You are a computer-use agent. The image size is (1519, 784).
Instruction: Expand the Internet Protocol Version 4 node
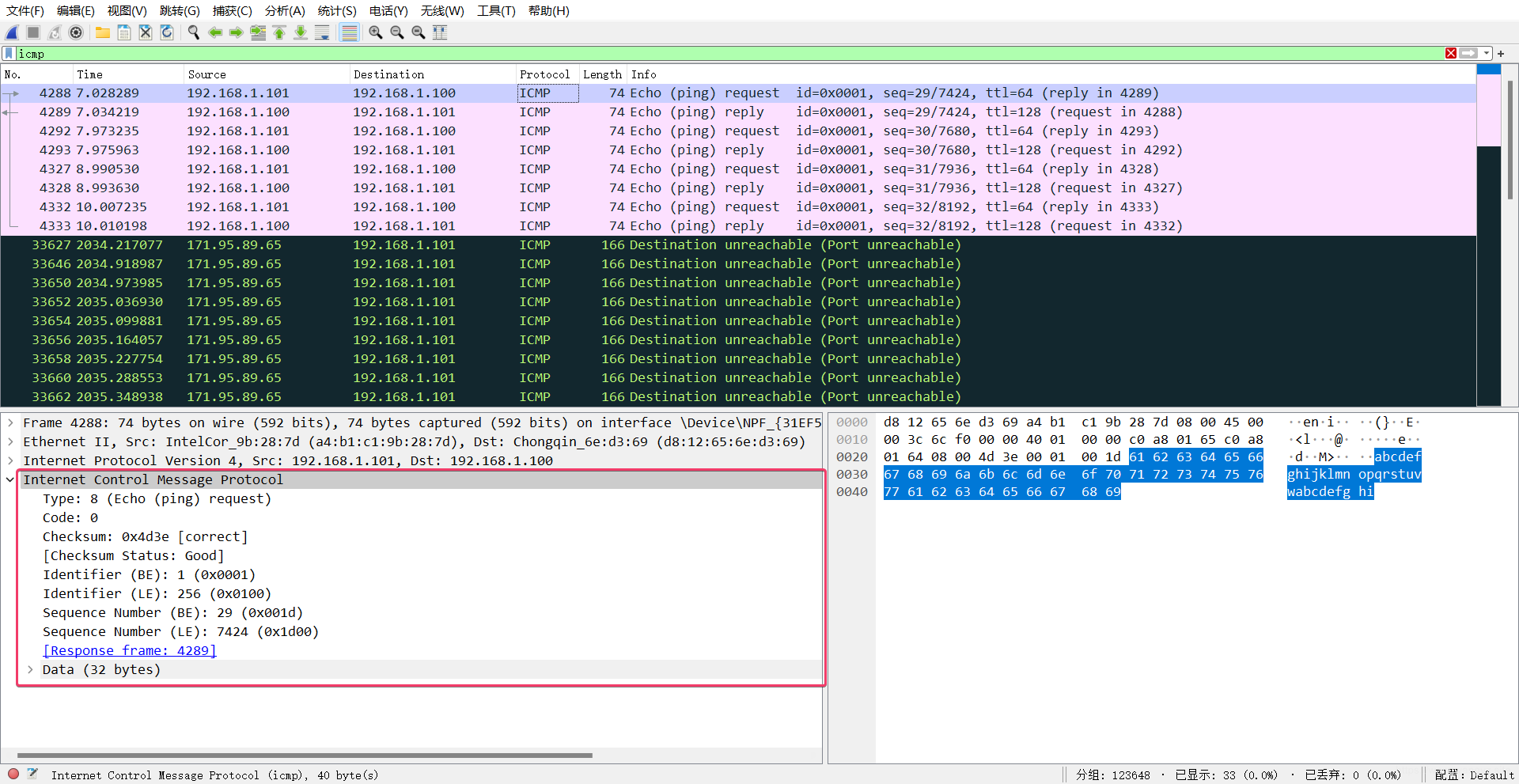click(x=10, y=460)
